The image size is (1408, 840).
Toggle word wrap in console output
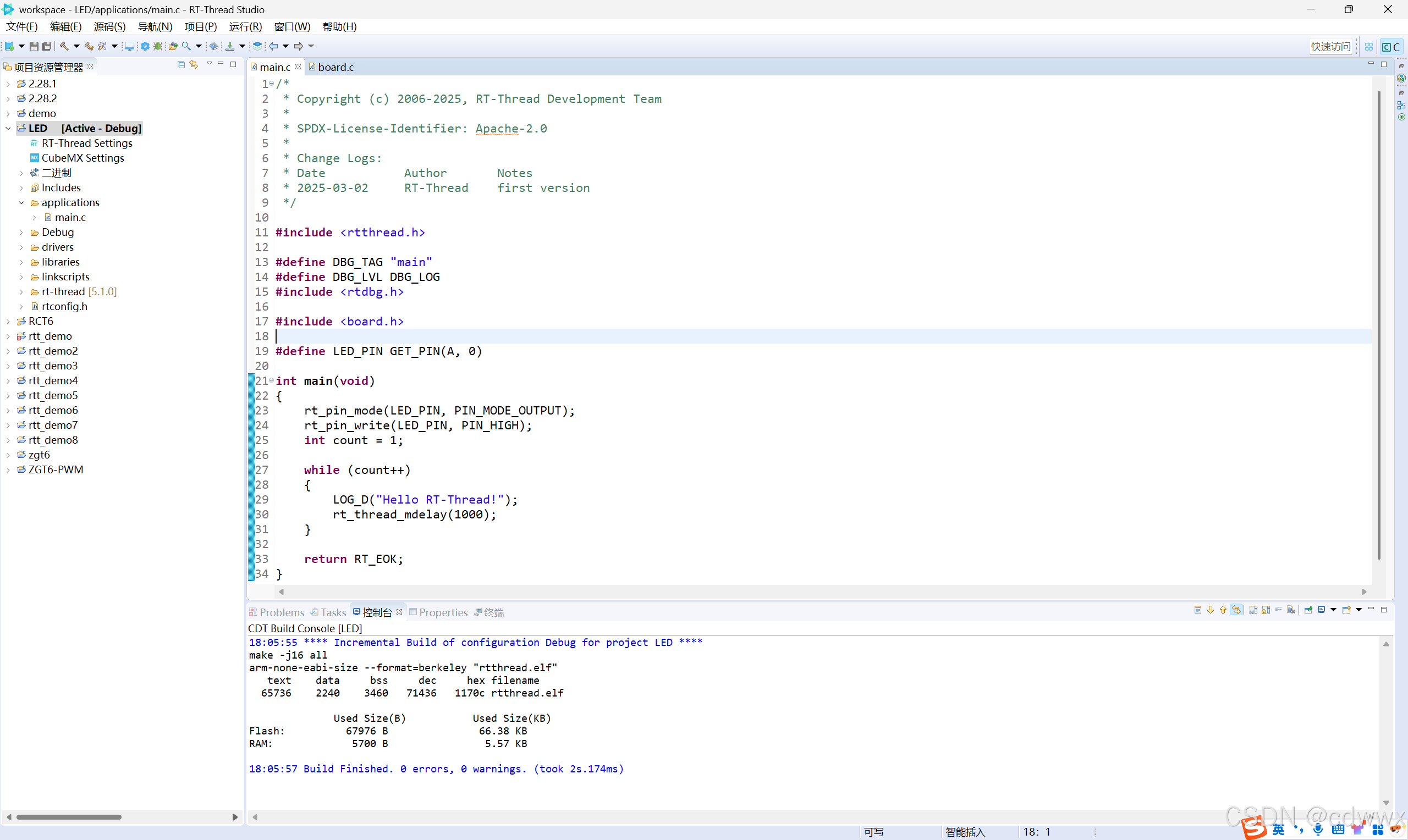(x=1279, y=610)
